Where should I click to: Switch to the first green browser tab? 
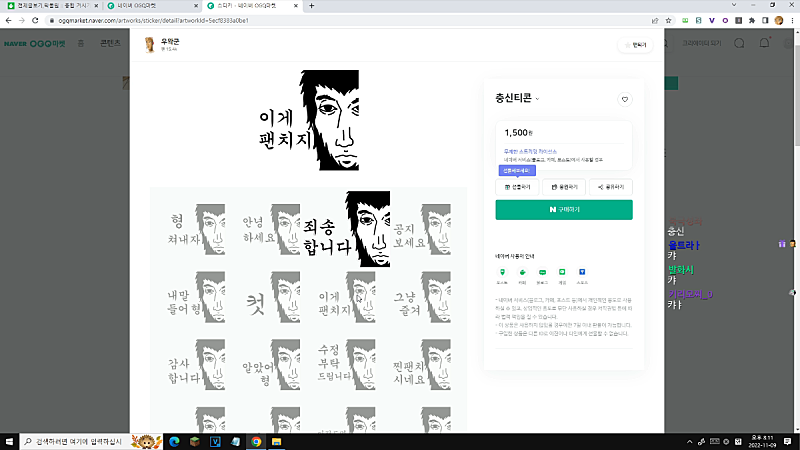point(53,6)
